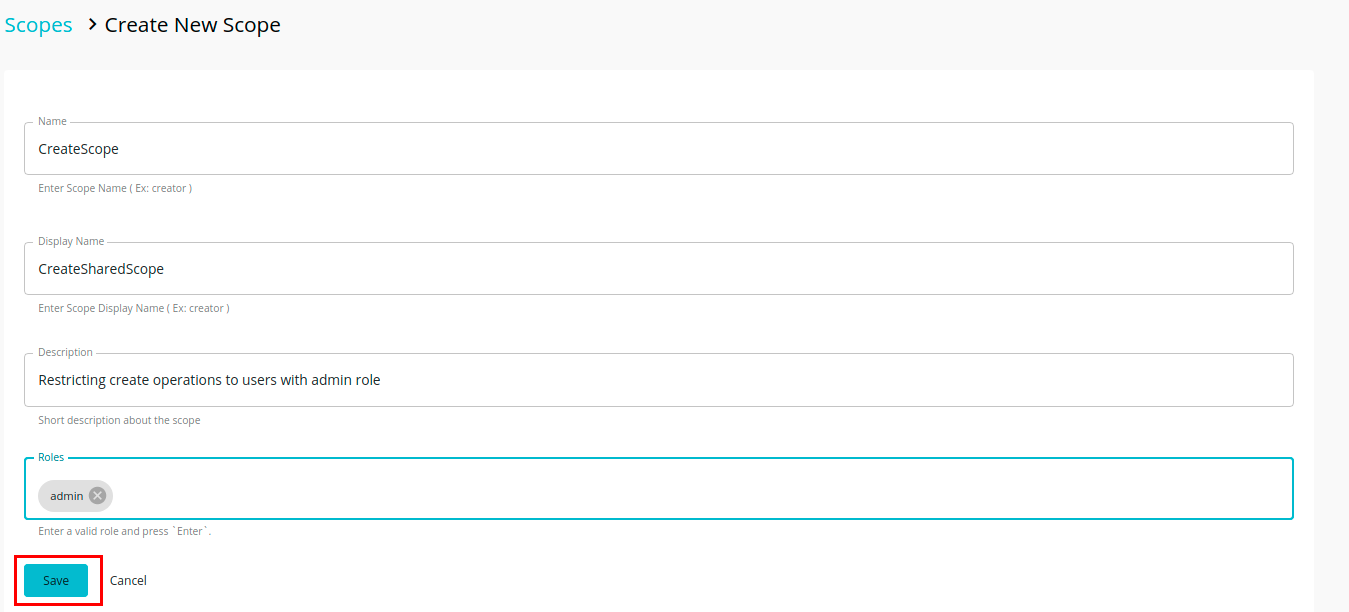Screen dimensions: 1349x612
Task: Open the Scopes breadcrumb link
Action: pyautogui.click(x=38, y=24)
